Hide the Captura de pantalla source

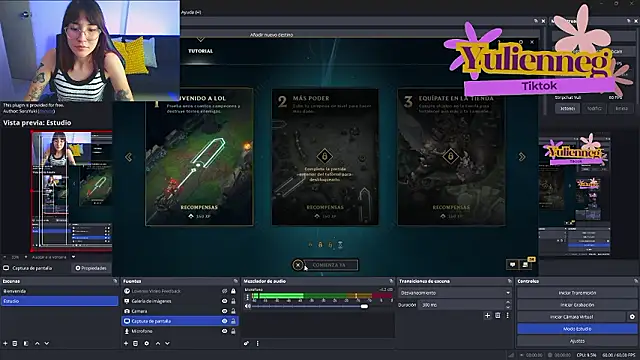[224, 321]
